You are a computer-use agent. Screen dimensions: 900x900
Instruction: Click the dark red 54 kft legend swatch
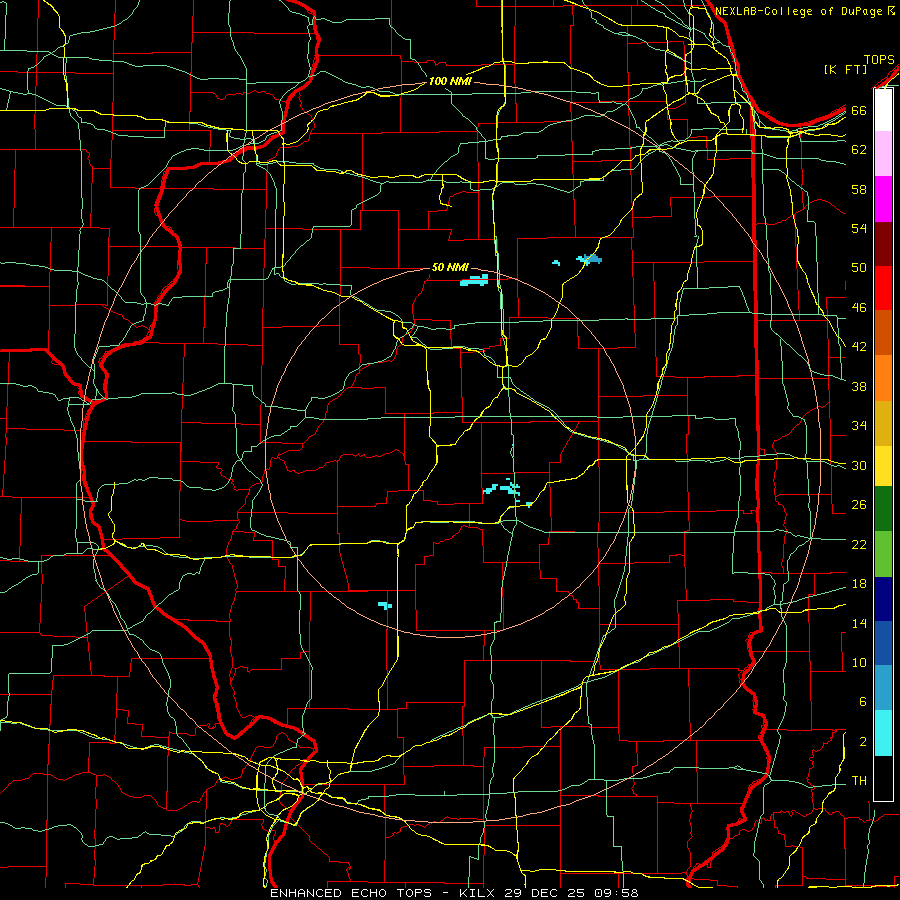(883, 244)
